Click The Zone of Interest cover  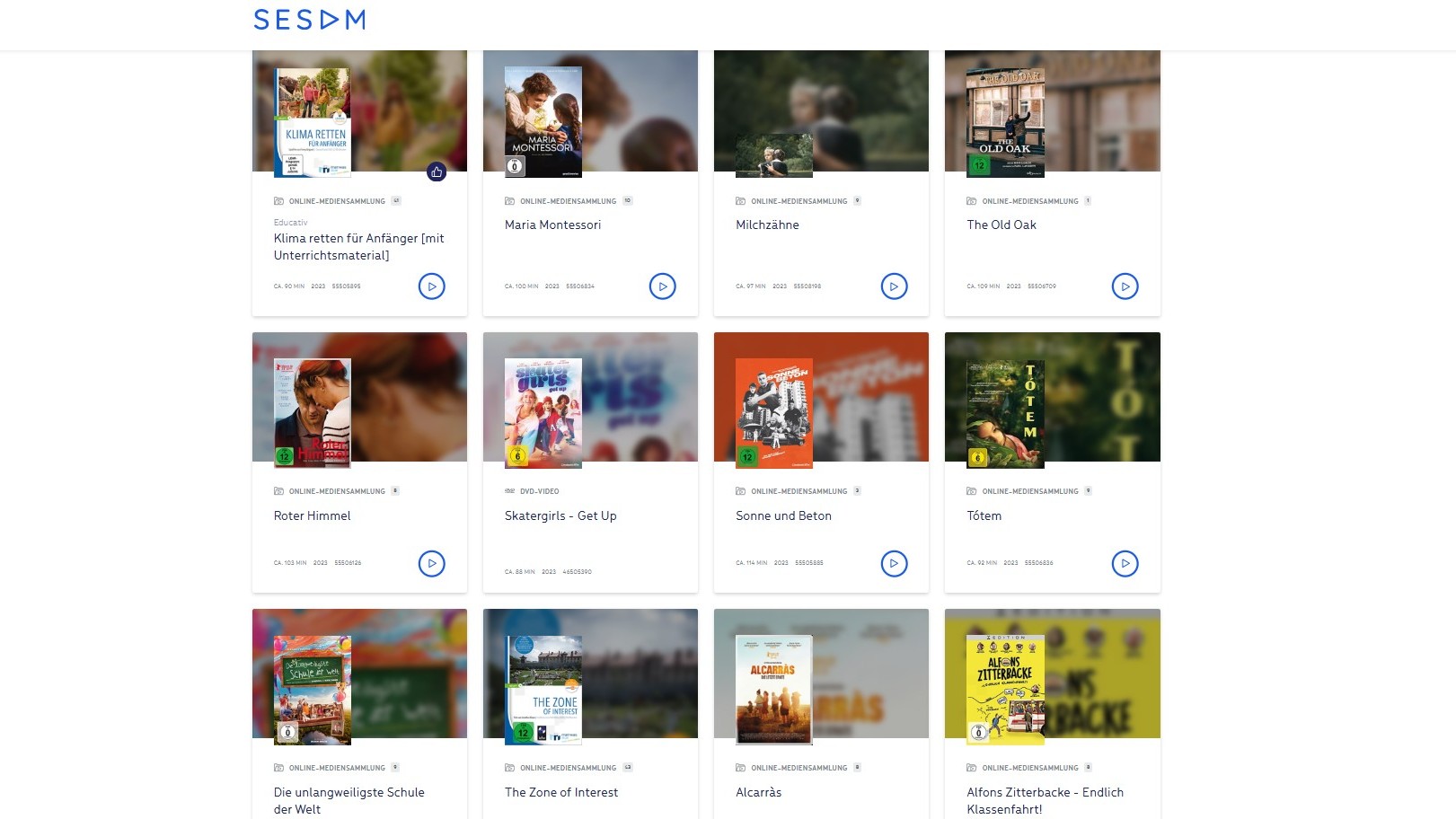tap(543, 690)
